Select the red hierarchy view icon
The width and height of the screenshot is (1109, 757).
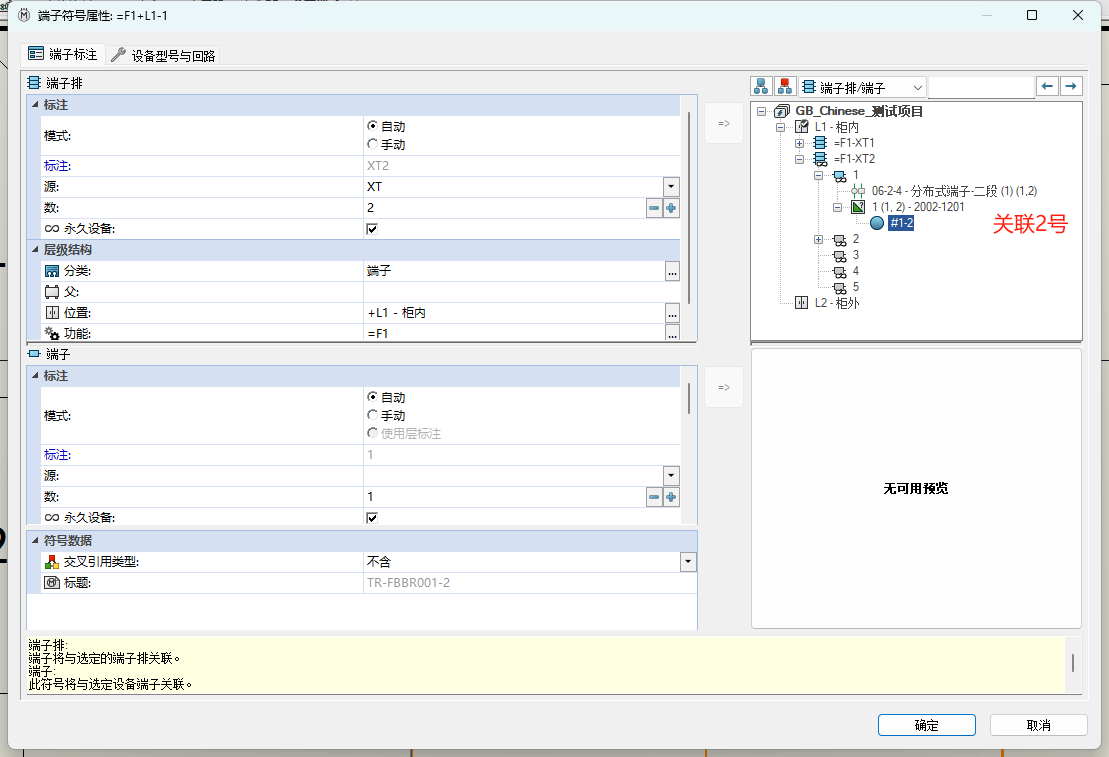pyautogui.click(x=784, y=86)
